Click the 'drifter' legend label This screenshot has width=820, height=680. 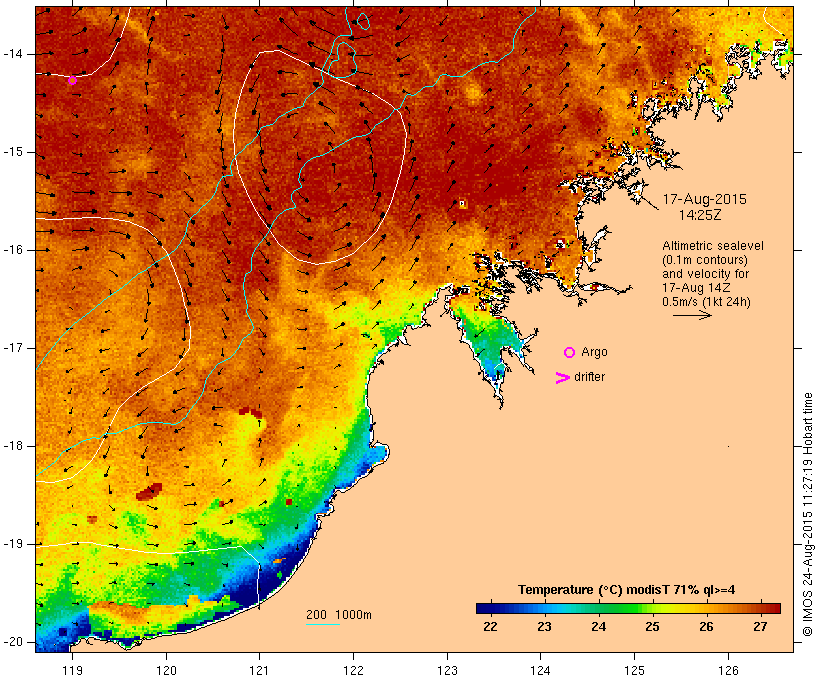589,377
